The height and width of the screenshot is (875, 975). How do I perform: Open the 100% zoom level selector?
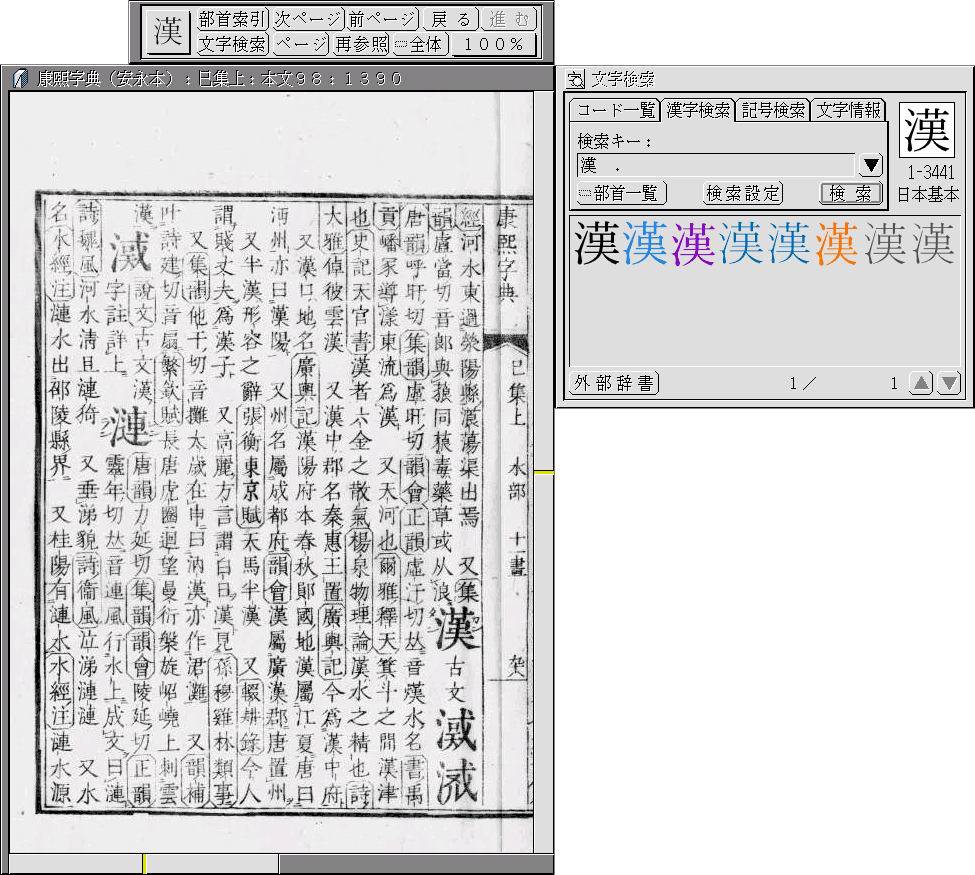coord(494,44)
